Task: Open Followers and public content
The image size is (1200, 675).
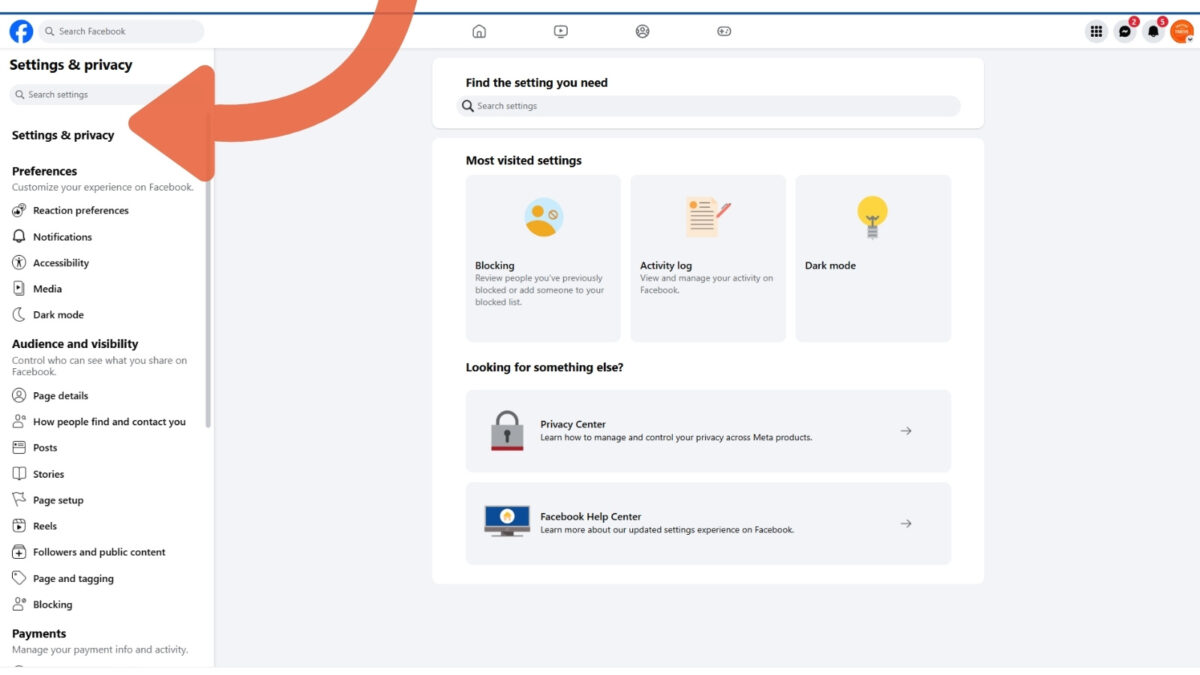Action: tap(99, 552)
